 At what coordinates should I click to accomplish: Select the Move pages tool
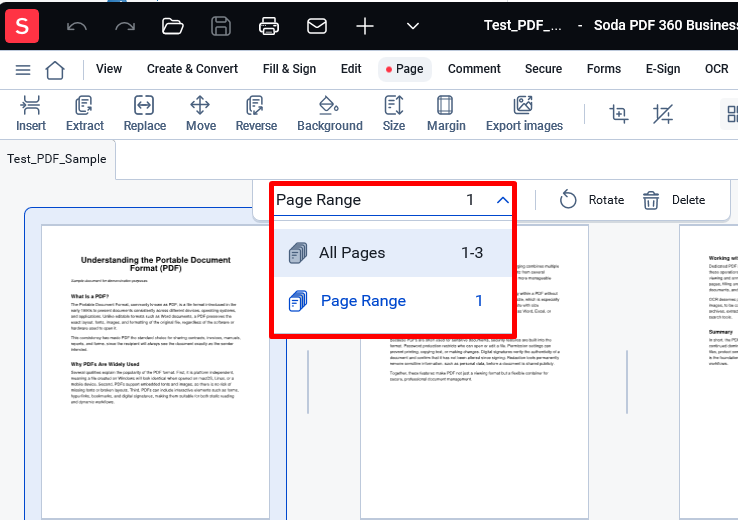pyautogui.click(x=201, y=113)
